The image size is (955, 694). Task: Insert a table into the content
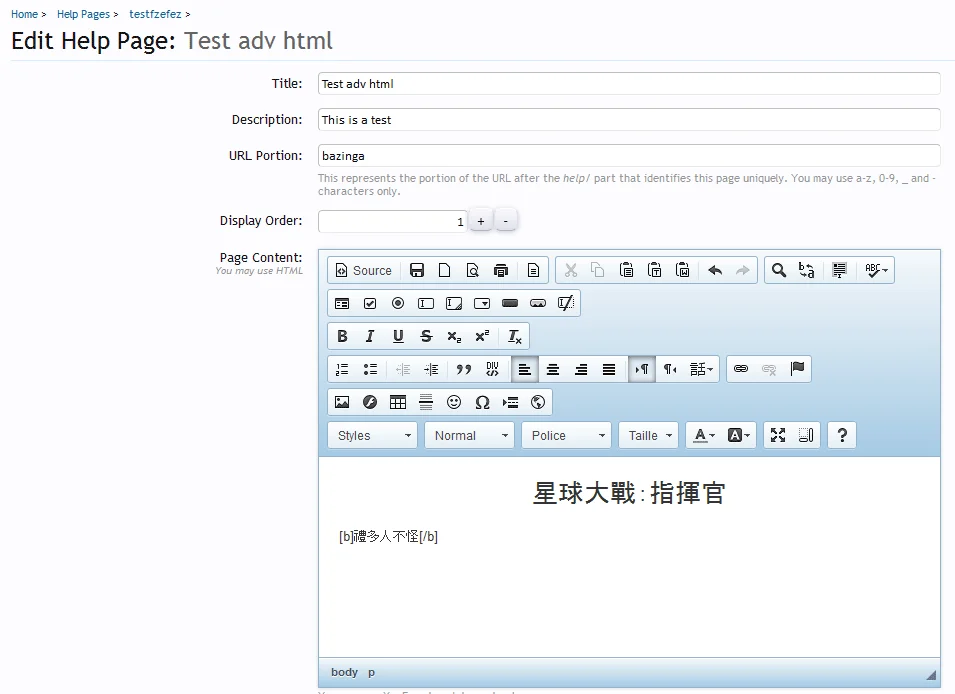(x=398, y=402)
